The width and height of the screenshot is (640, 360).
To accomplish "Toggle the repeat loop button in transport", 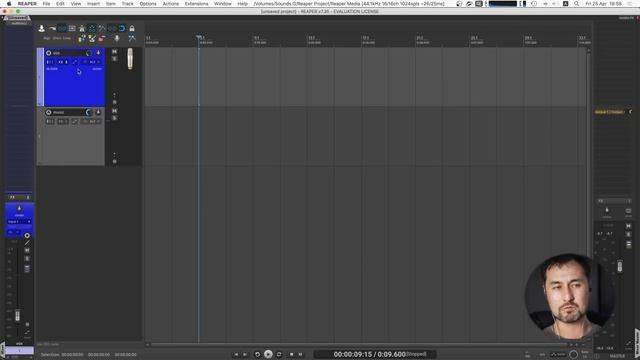I will (x=279, y=354).
